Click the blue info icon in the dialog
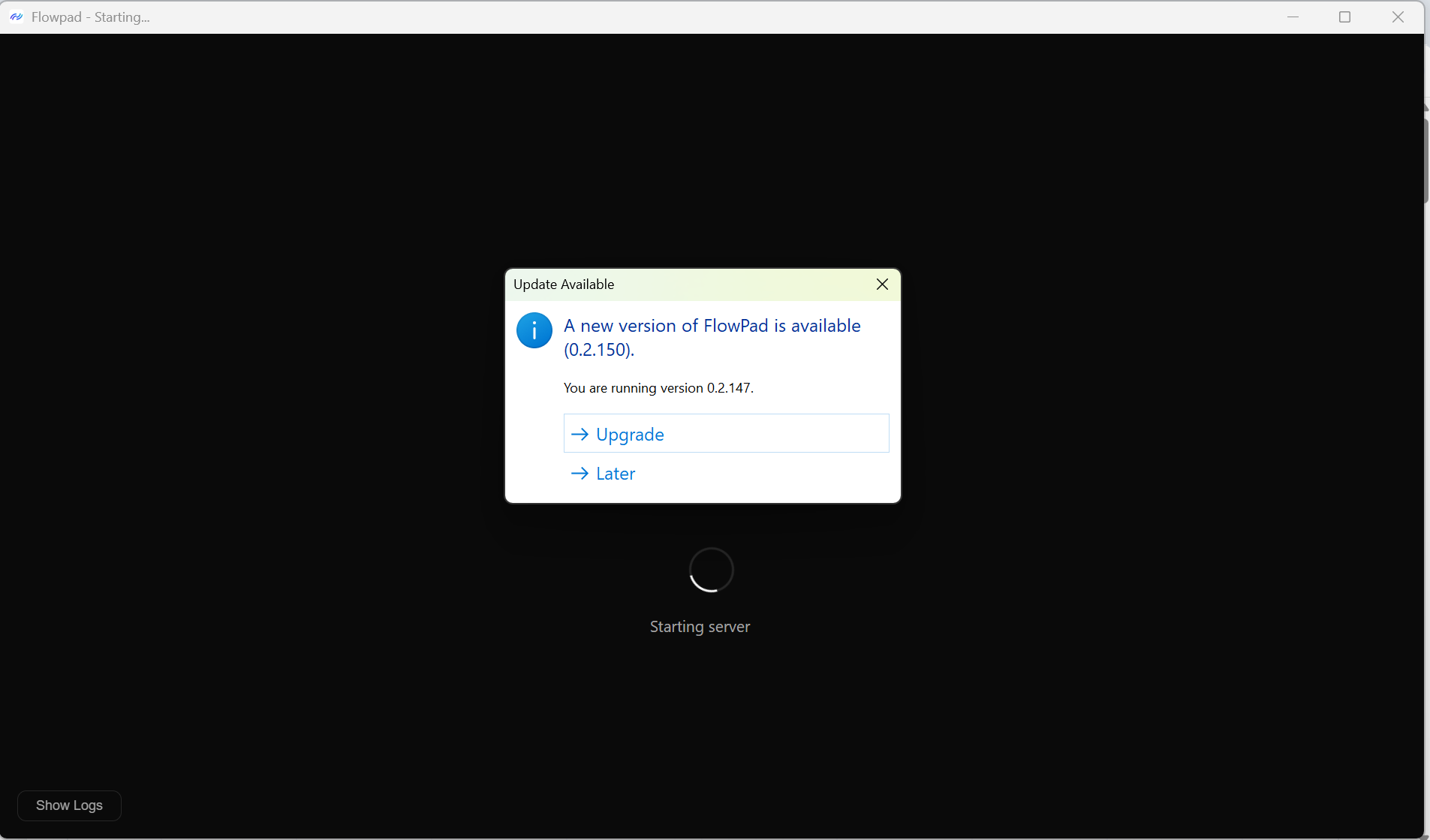 click(x=534, y=330)
